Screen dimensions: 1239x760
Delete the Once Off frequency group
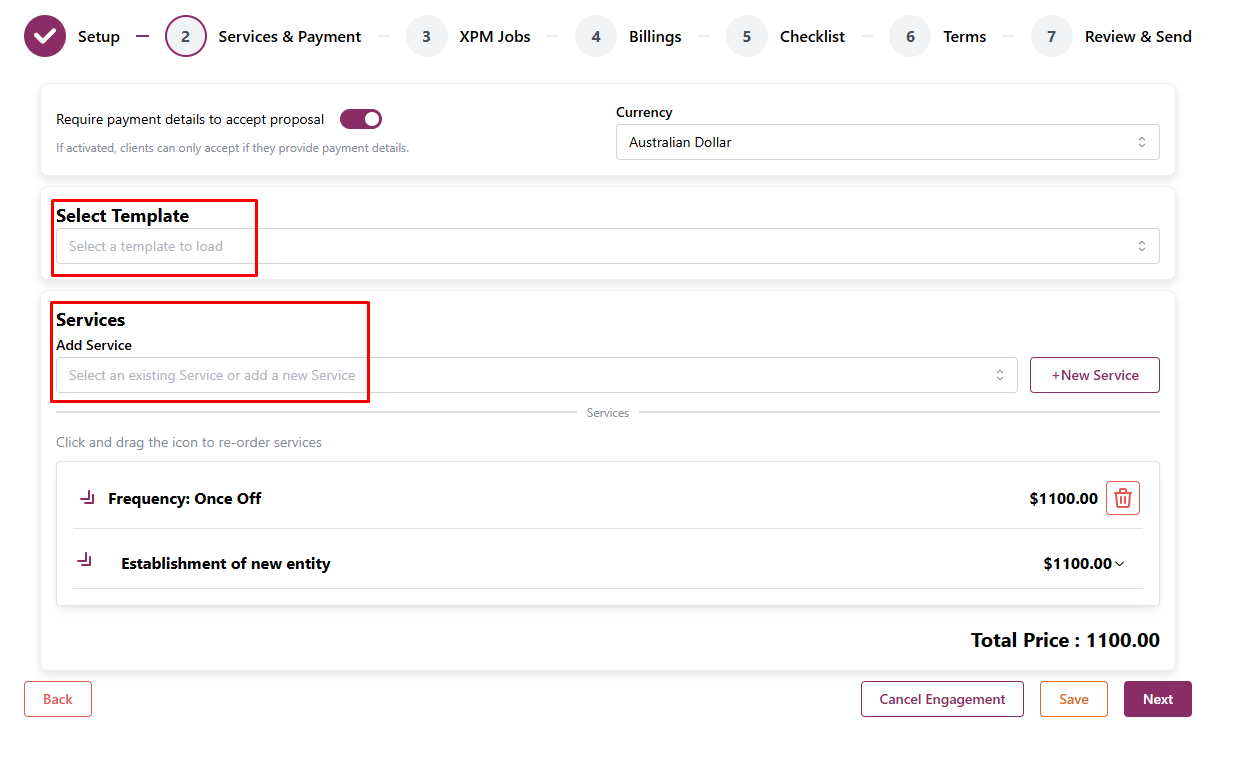click(x=1122, y=498)
